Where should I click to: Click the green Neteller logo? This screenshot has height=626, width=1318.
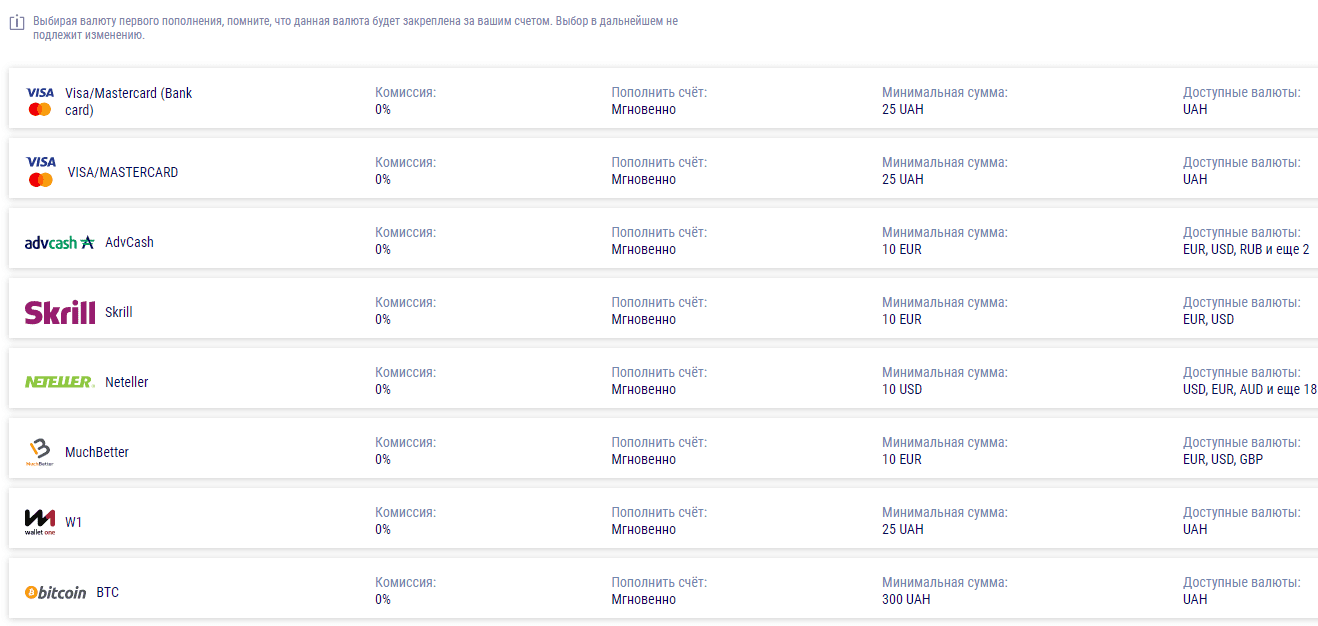pyautogui.click(x=59, y=382)
